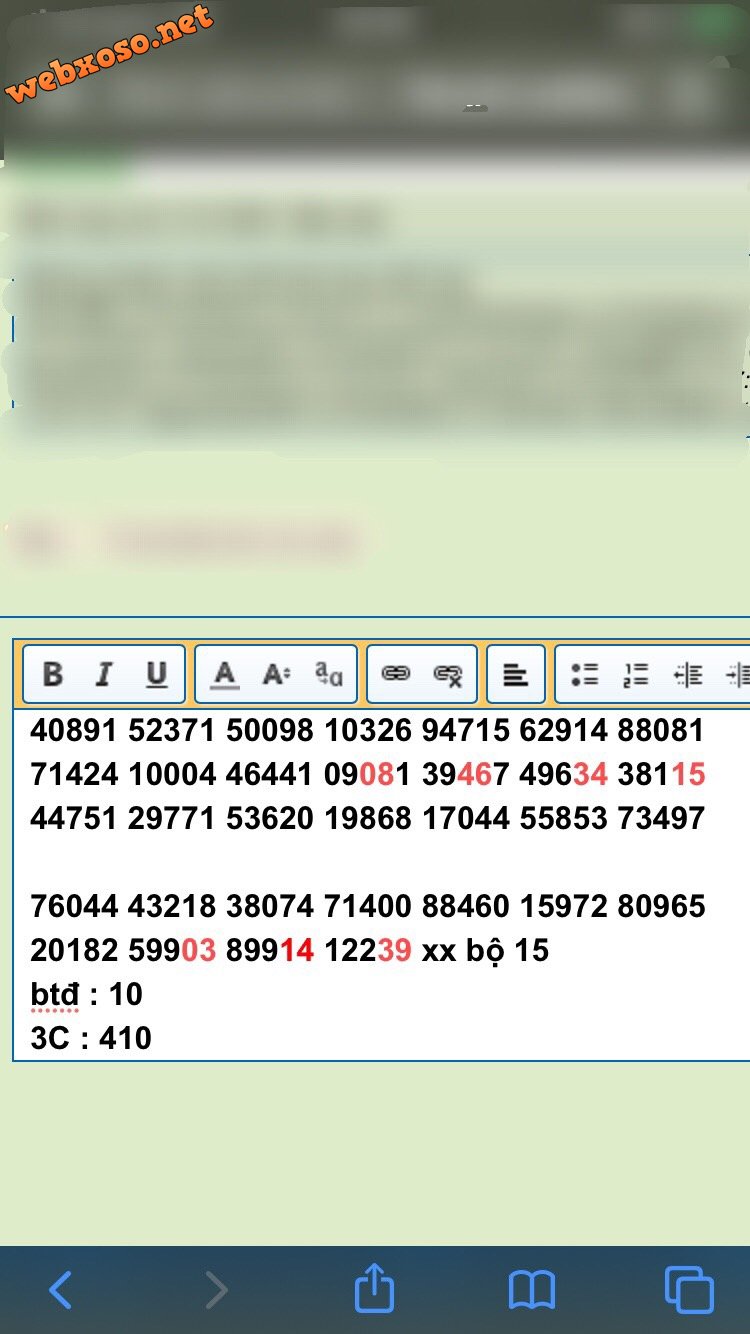The width and height of the screenshot is (750, 1334).
Task: Toggle bold formatting in editor toolbar
Action: [x=53, y=674]
